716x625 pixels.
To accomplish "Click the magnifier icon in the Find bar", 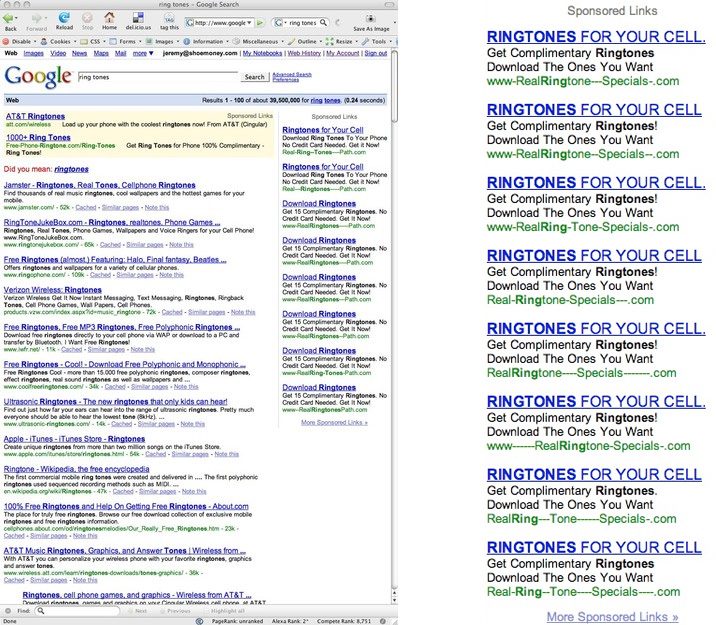I will 41,610.
